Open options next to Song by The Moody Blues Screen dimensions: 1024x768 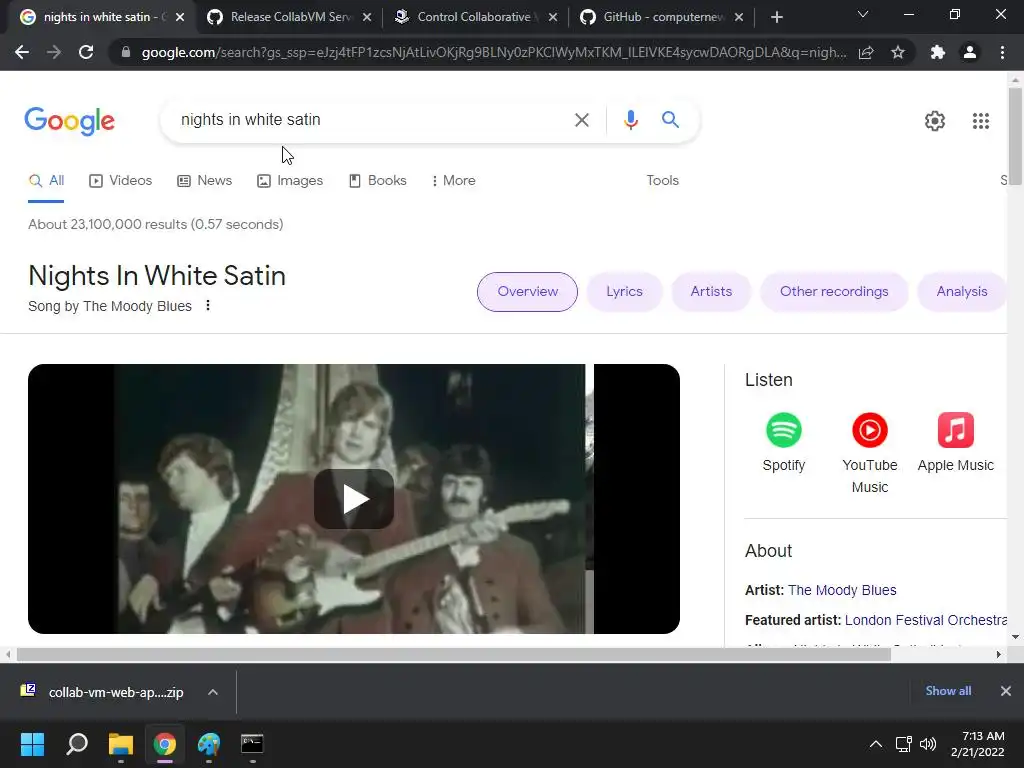coord(208,306)
